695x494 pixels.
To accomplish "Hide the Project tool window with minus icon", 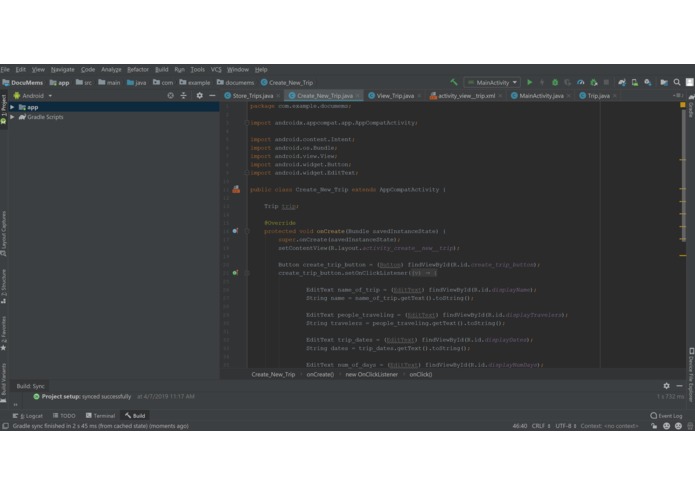I will click(x=212, y=96).
